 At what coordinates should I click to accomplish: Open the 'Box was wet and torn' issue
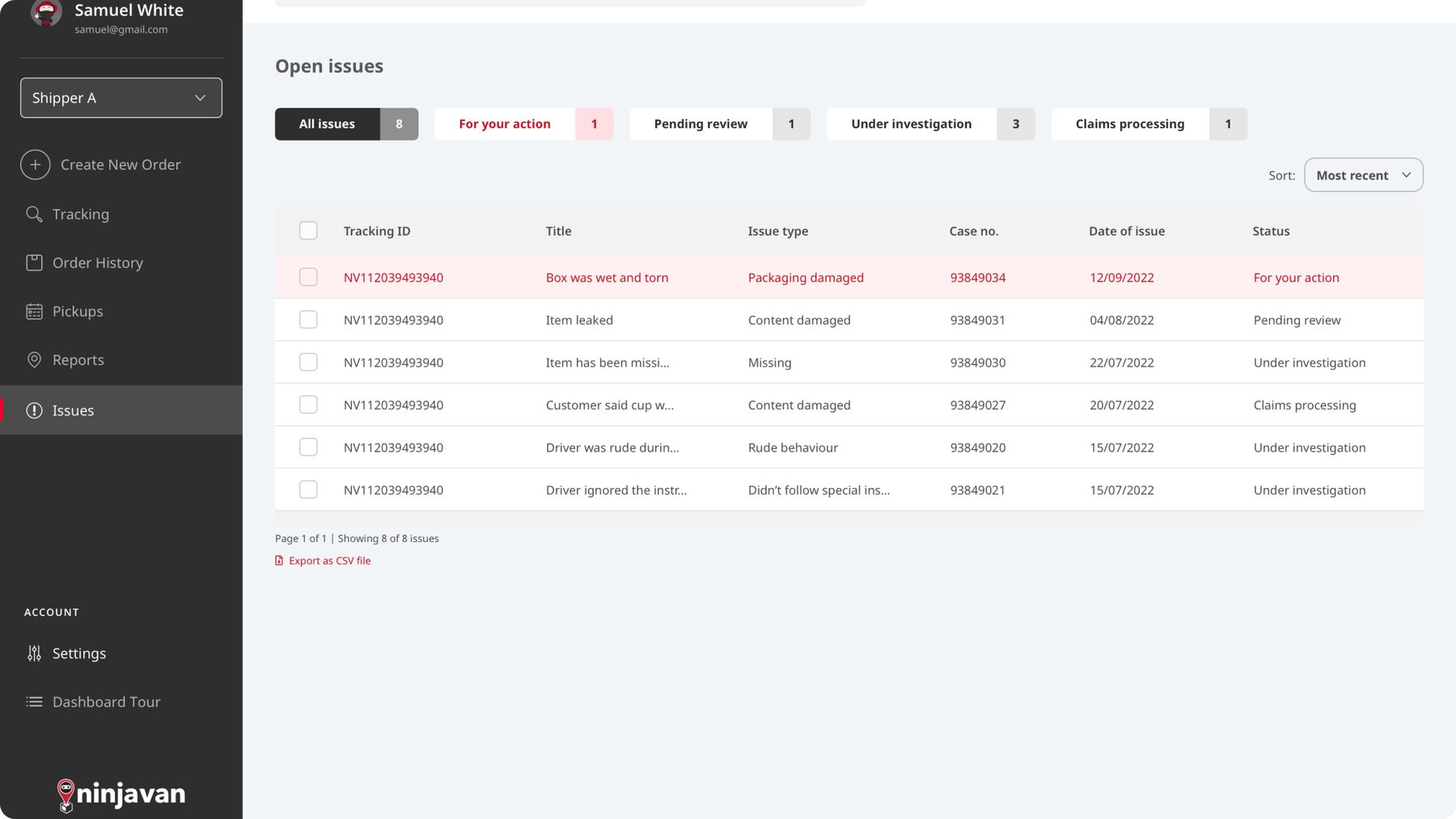click(607, 278)
